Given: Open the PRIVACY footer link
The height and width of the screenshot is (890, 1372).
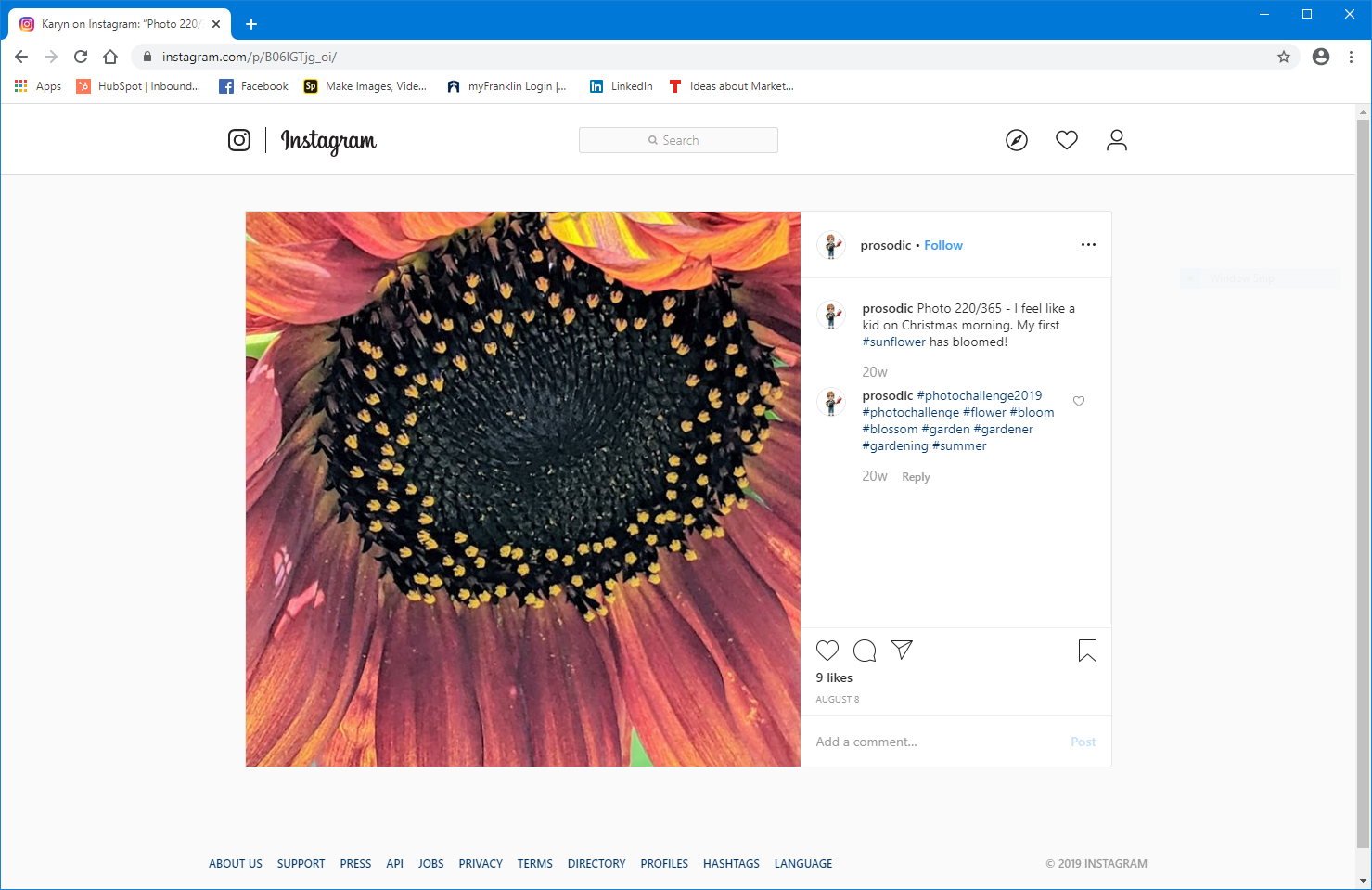Looking at the screenshot, I should (x=481, y=864).
